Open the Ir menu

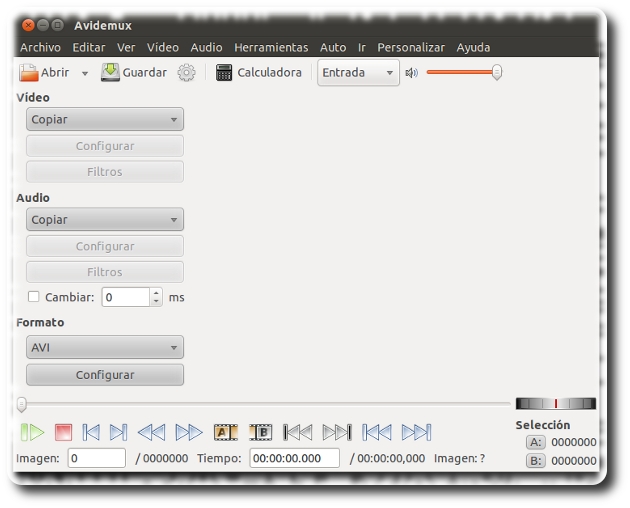click(x=362, y=47)
